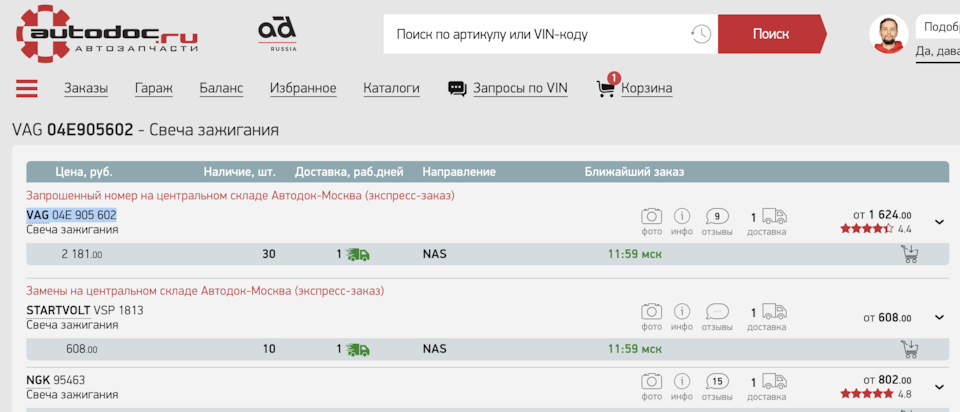Click Ближайший заказ column header
Image resolution: width=960 pixels, height=412 pixels.
634,172
